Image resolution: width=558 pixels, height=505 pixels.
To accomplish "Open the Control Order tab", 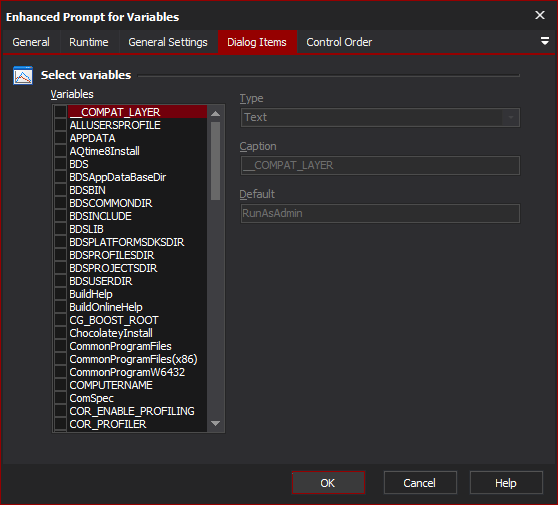I will coord(339,42).
